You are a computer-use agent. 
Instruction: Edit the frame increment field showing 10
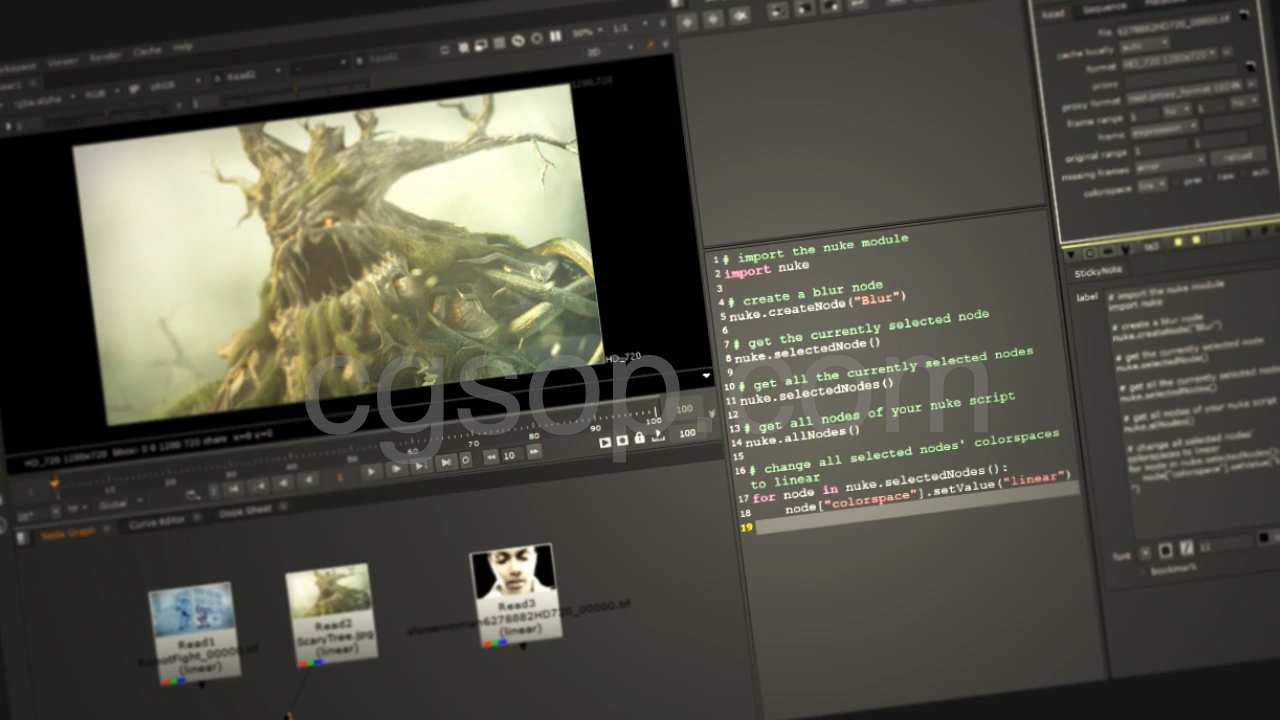tap(510, 455)
